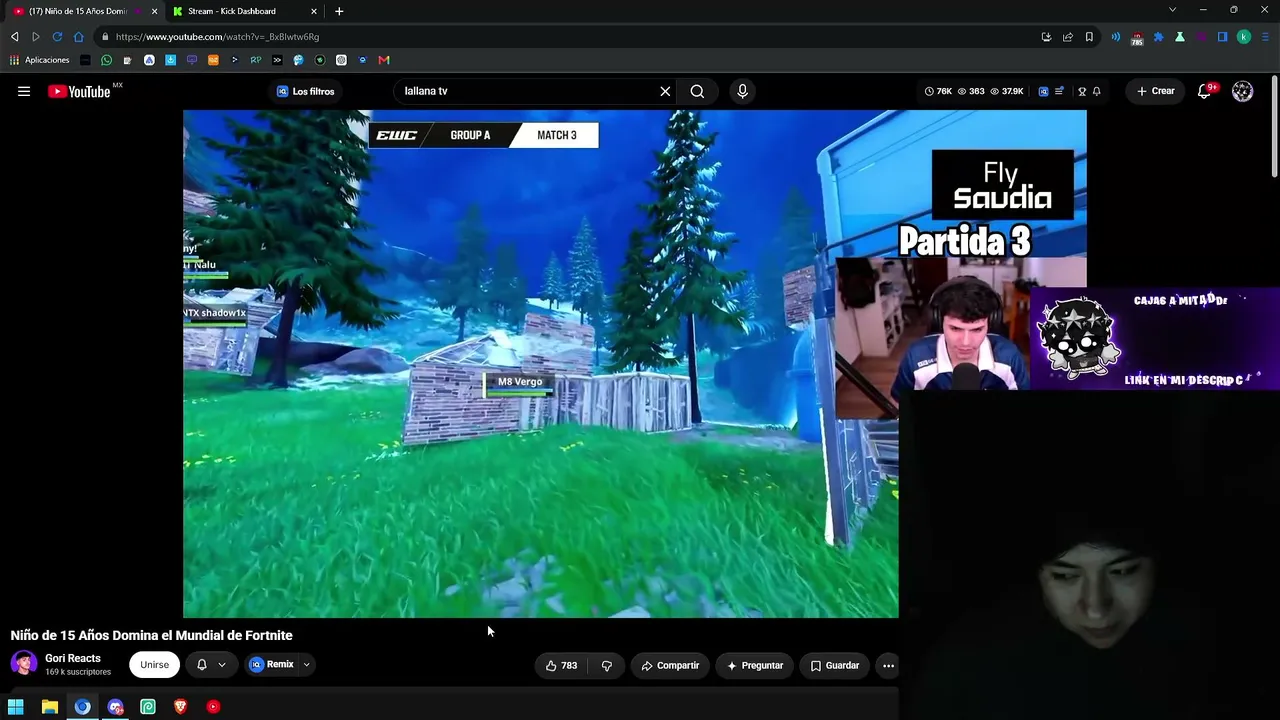Expand the Remix dropdown arrow
Viewport: 1280px width, 720px height.
306,665
